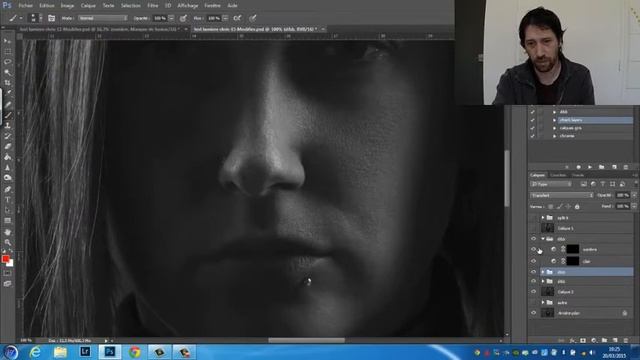Screen dimensions: 640x360
Task: Select the Quick Selection tool
Action: point(7,73)
